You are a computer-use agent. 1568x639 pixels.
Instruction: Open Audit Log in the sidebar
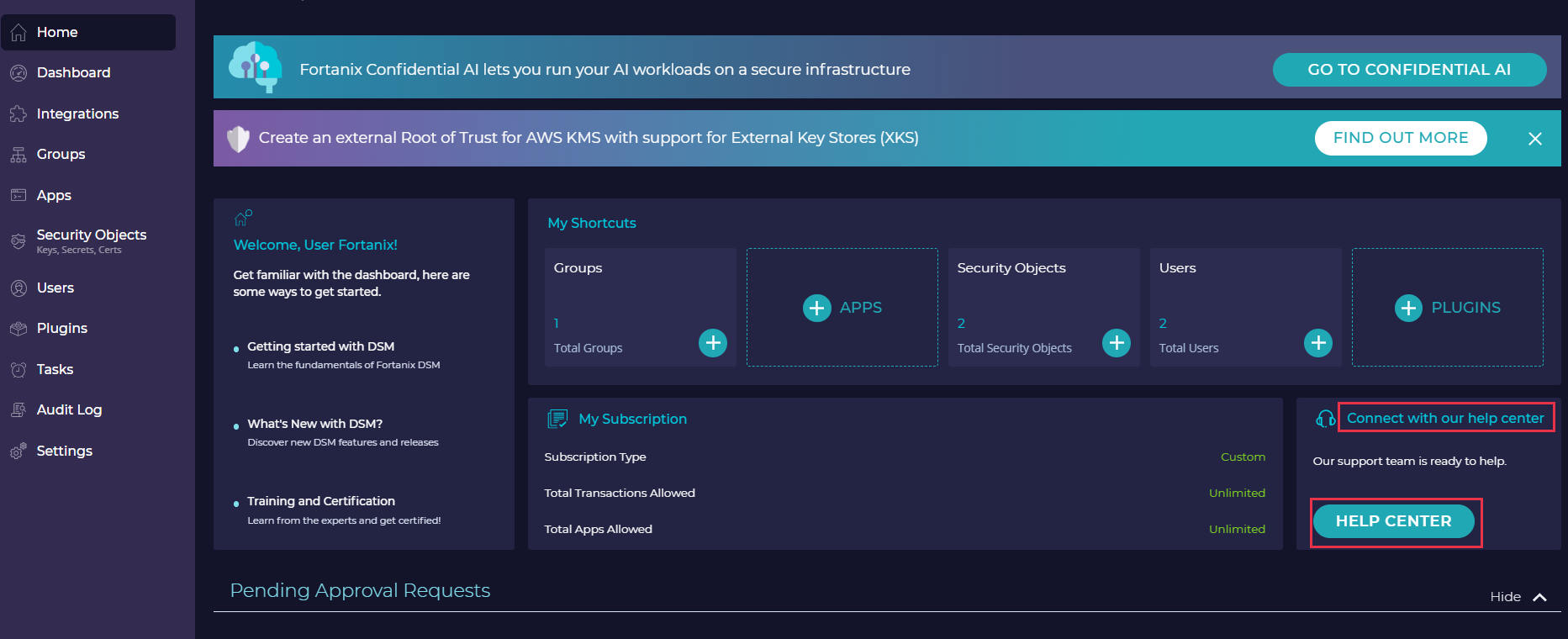pos(69,410)
